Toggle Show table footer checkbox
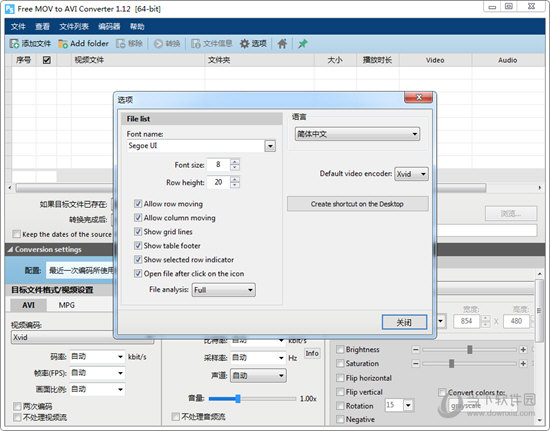The height and width of the screenshot is (431, 550). pos(138,246)
